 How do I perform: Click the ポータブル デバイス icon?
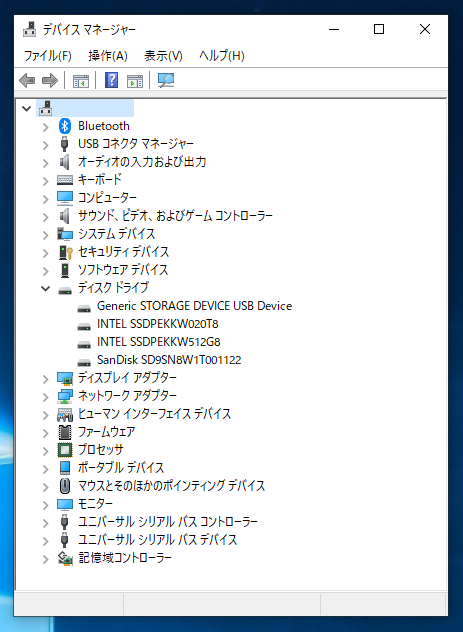click(x=64, y=468)
